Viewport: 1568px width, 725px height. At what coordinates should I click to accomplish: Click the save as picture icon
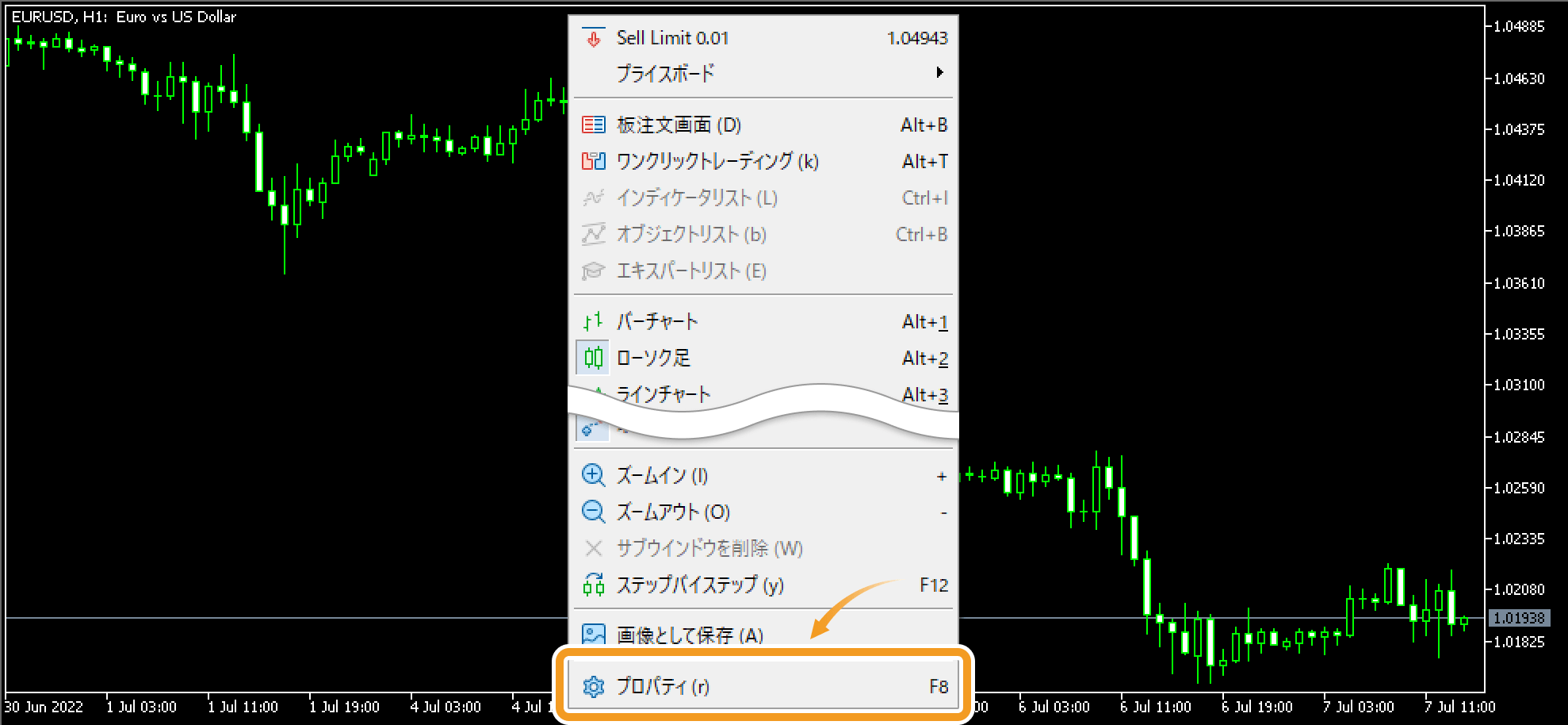point(593,635)
